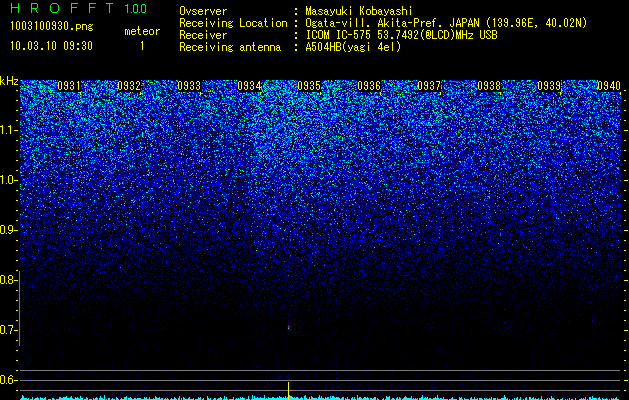Click the observer name Masayuki Kobayashi

(x=359, y=11)
